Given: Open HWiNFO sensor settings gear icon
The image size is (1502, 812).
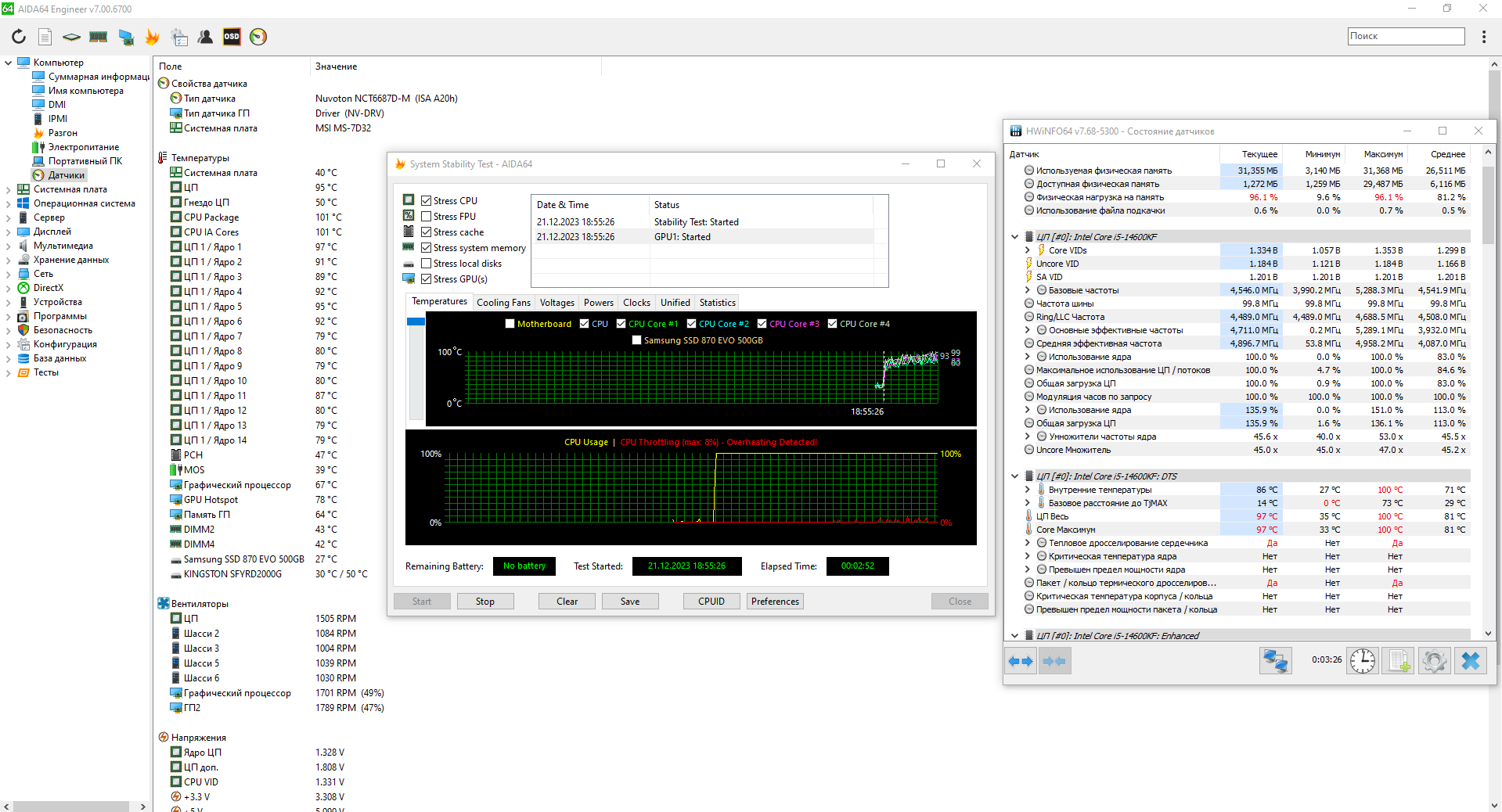Looking at the screenshot, I should (1434, 661).
